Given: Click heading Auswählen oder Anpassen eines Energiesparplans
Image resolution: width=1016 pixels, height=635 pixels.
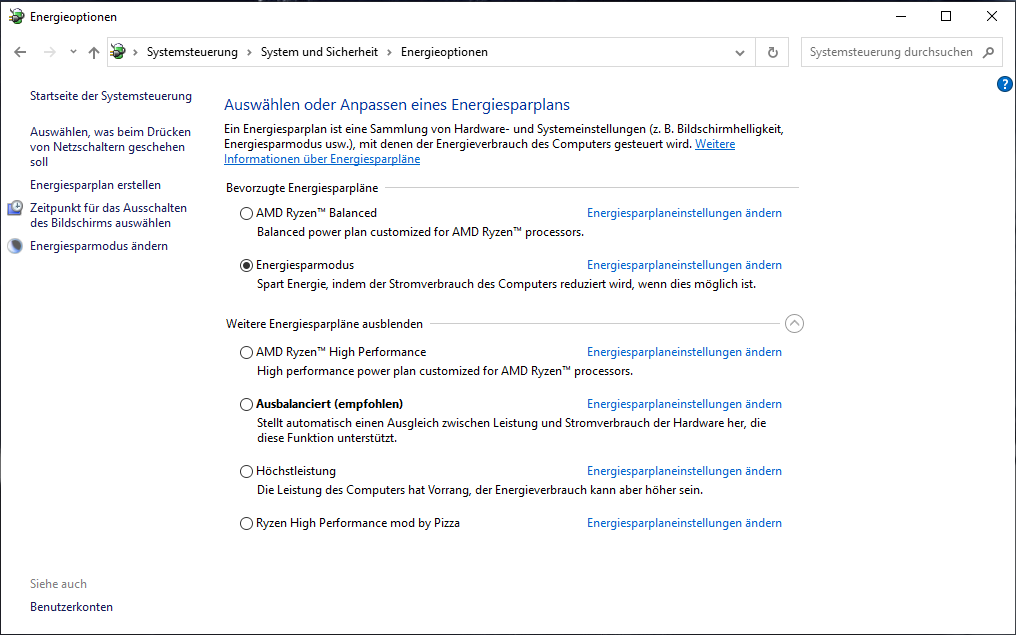Looking at the screenshot, I should coord(397,105).
